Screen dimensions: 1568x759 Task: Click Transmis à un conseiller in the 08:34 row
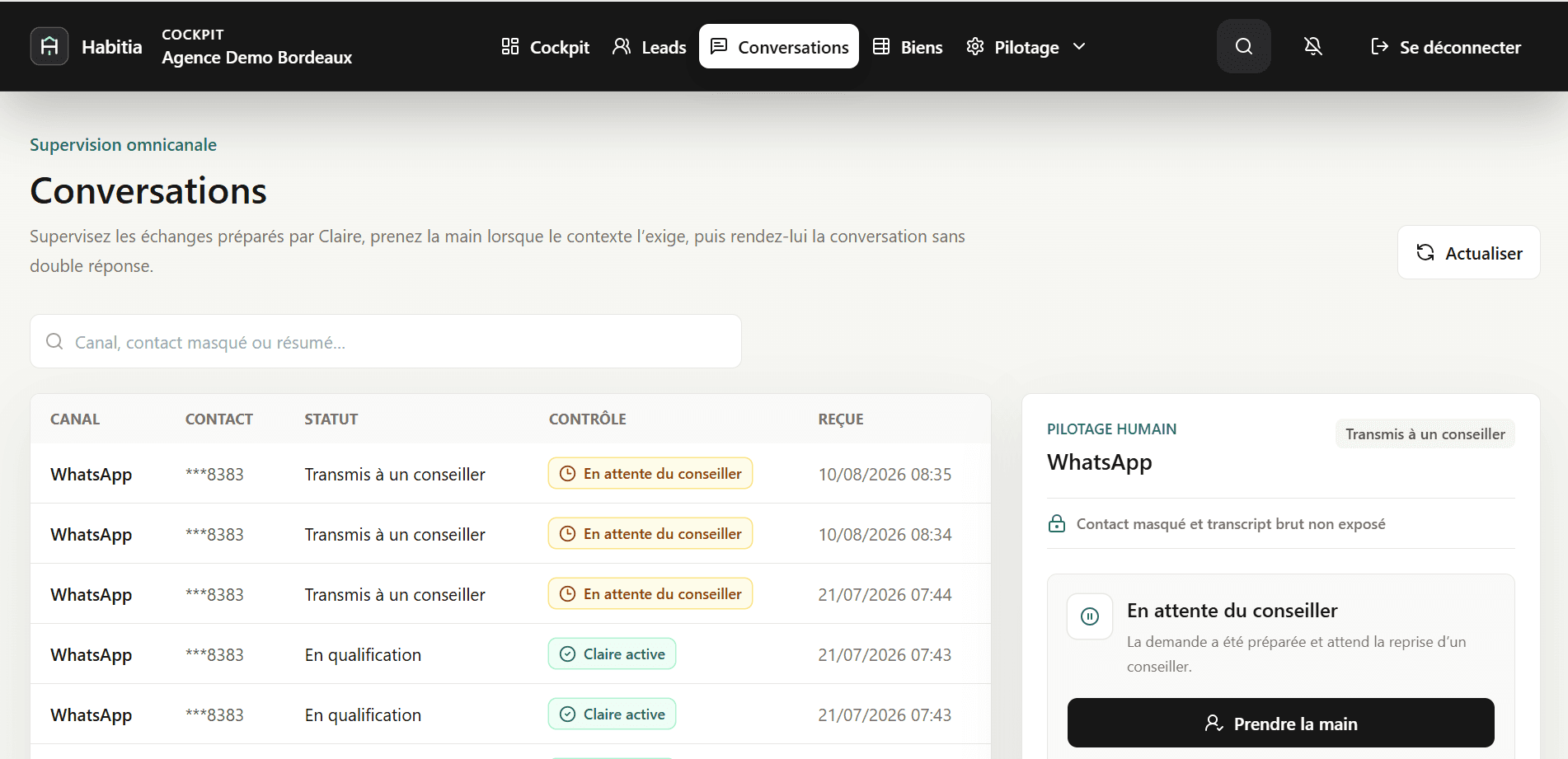(395, 534)
